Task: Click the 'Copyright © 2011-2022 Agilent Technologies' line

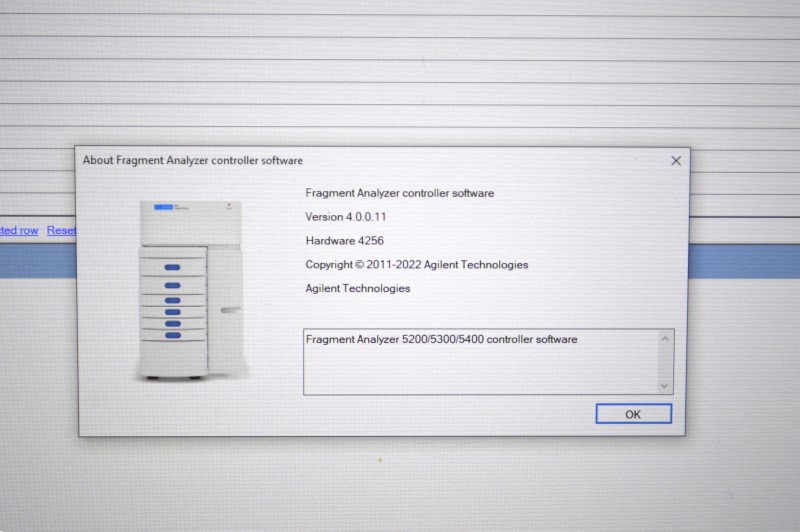Action: pyautogui.click(x=416, y=265)
